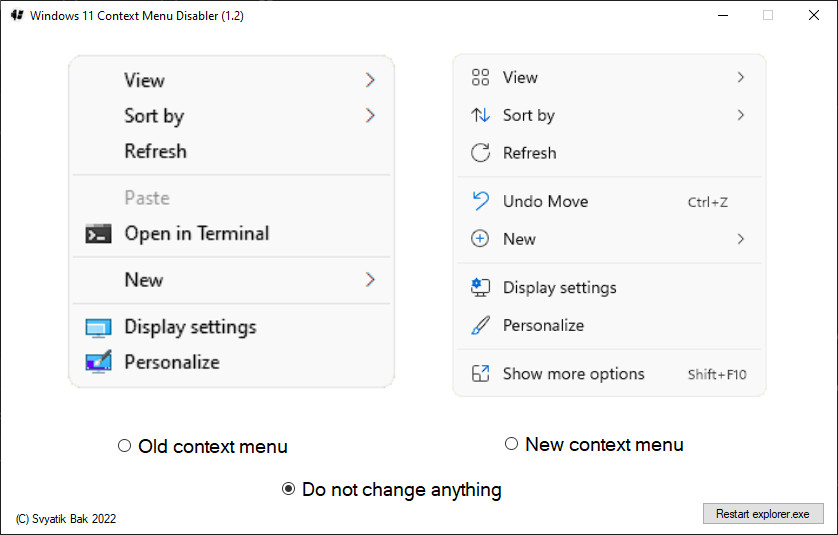Click the paintbrush Personalize icon in new menu

[480, 325]
